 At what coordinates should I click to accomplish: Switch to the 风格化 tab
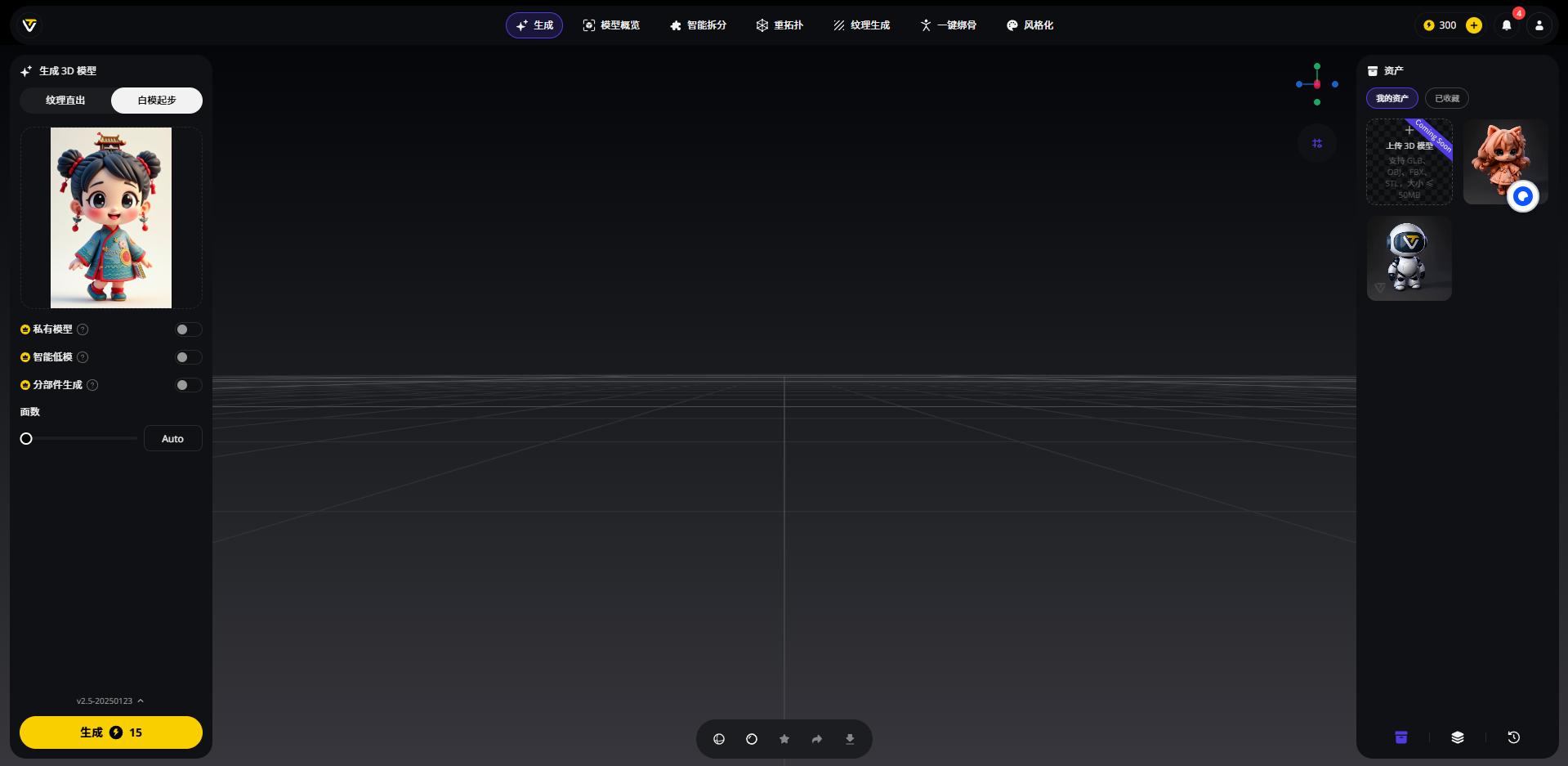point(1030,25)
